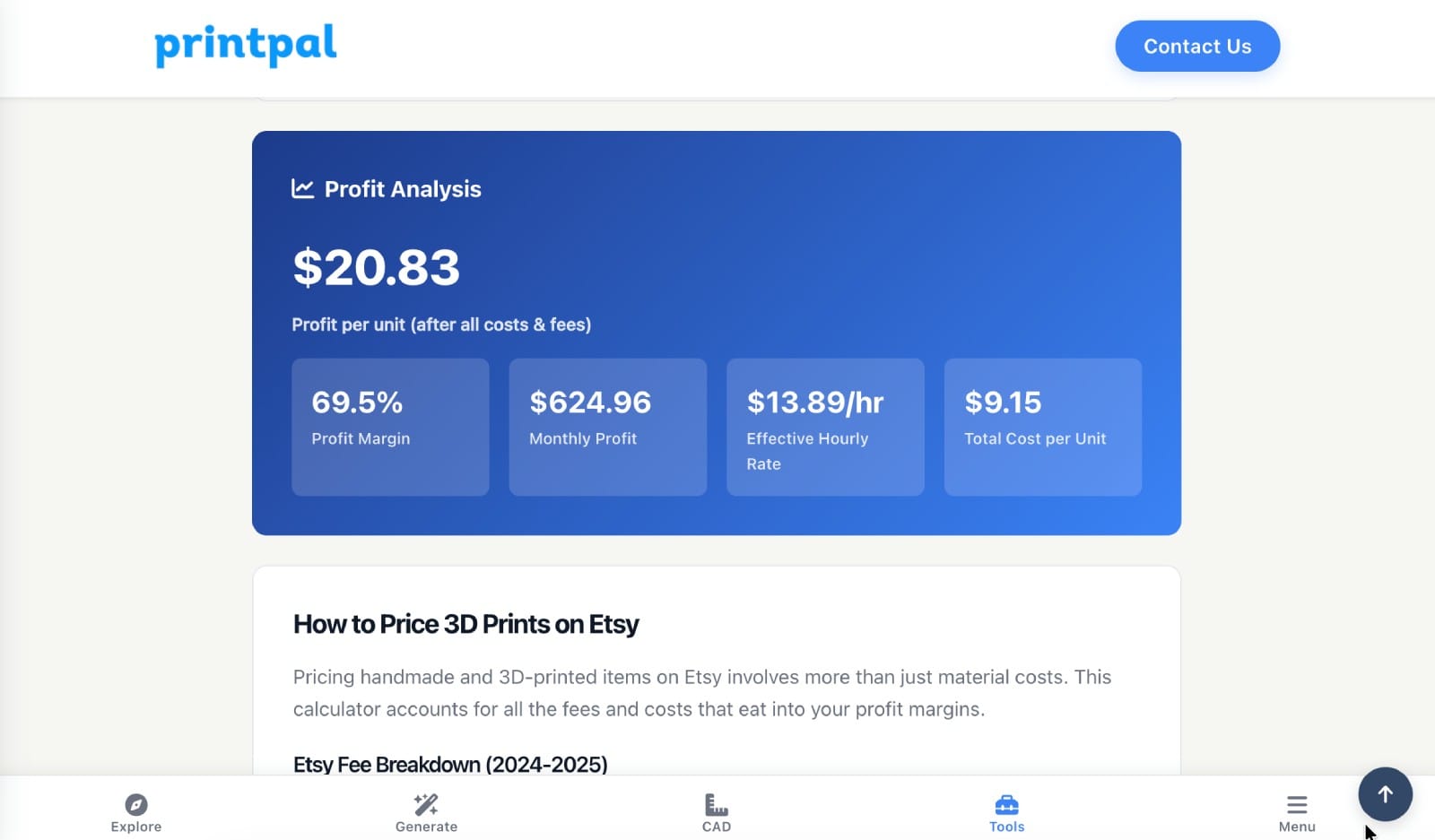Open the hamburger Menu icon
Screen dimensions: 1435x840
click(1297, 804)
